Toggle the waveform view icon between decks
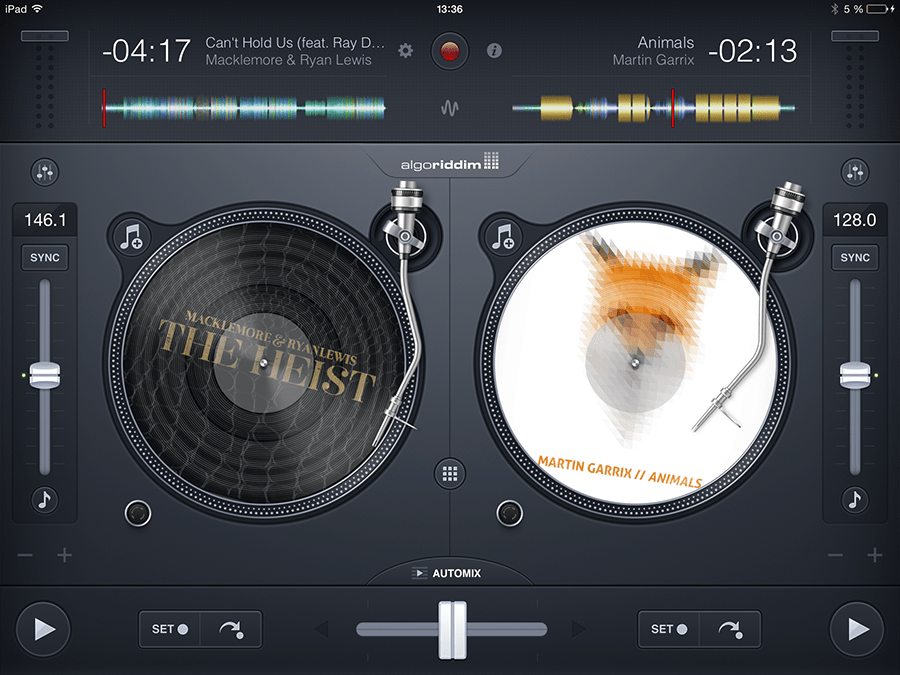This screenshot has width=900, height=675. 450,108
